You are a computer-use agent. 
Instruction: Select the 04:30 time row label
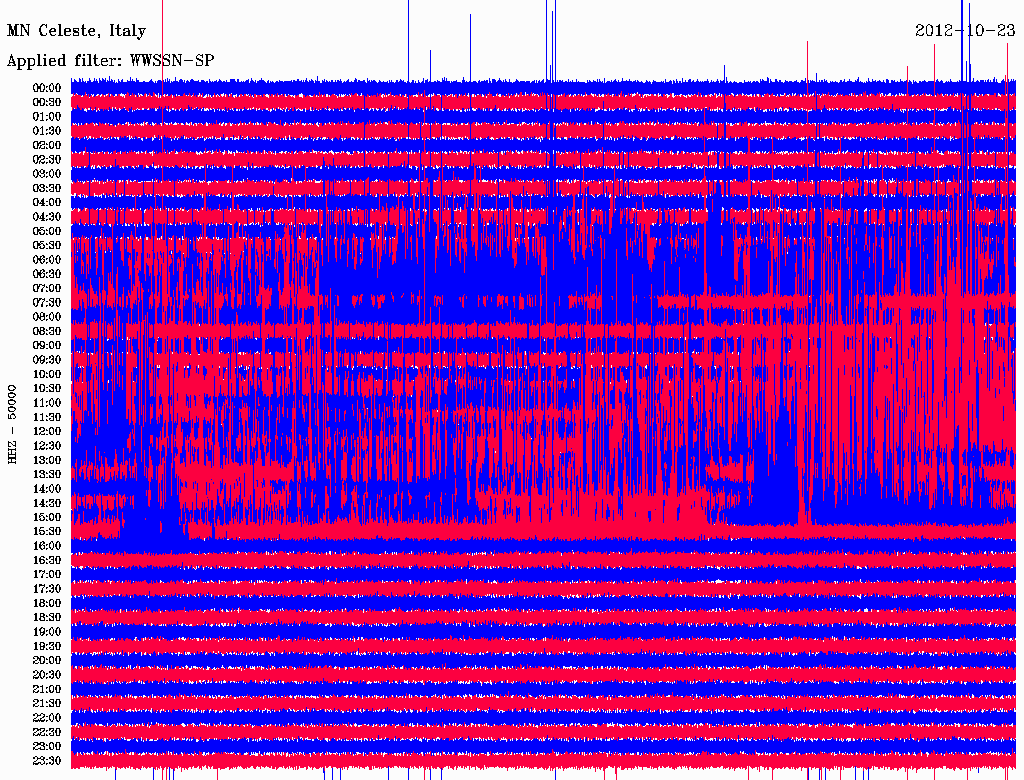pyautogui.click(x=47, y=217)
